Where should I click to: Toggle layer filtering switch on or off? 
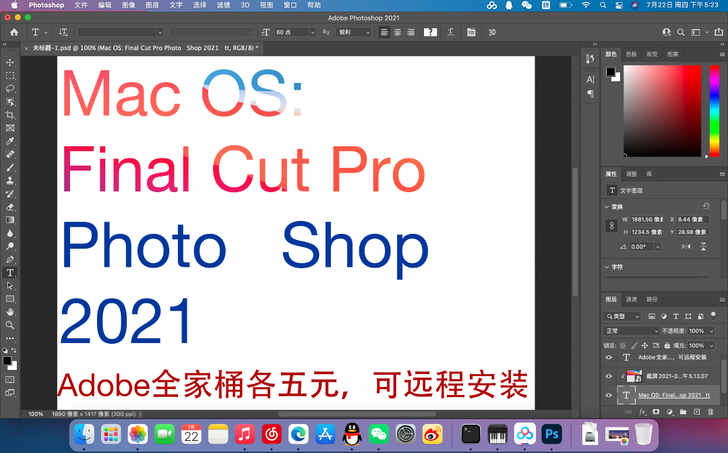point(714,316)
